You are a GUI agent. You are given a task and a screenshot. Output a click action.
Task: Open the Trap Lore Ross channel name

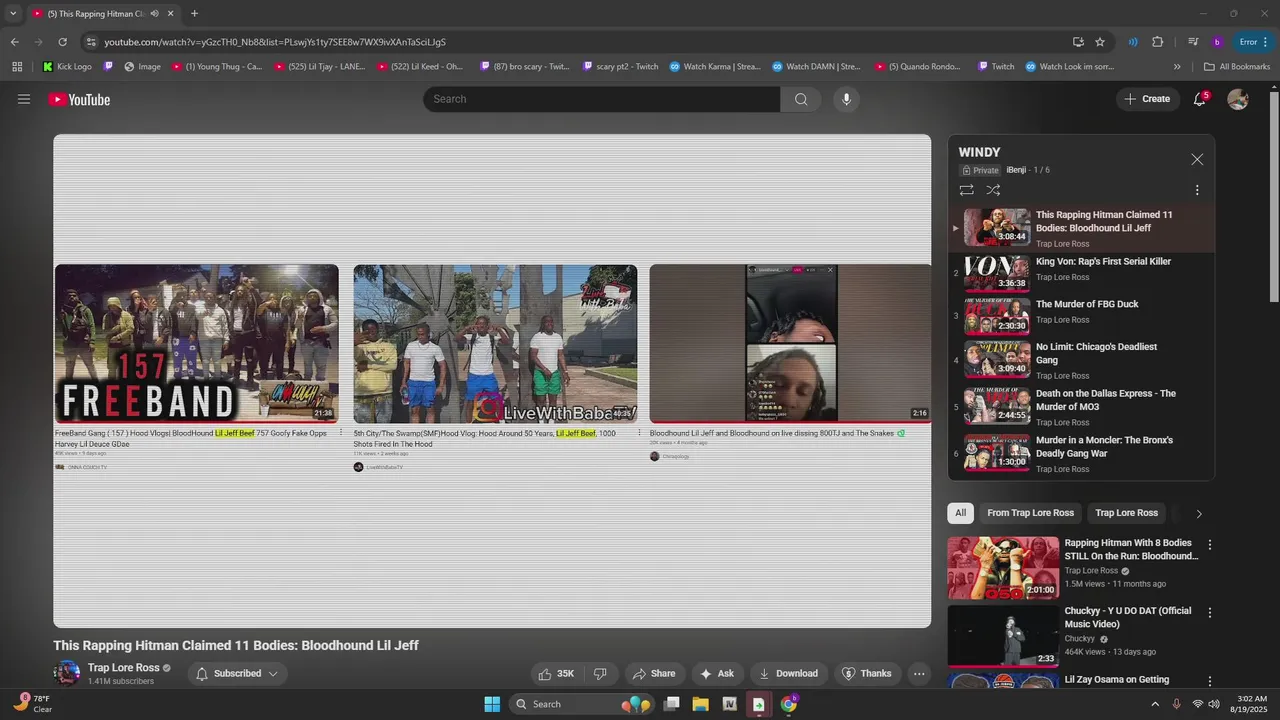123,668
